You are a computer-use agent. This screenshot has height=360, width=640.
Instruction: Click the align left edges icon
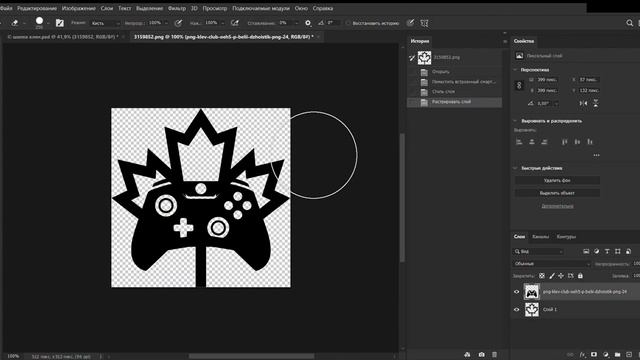(x=519, y=142)
